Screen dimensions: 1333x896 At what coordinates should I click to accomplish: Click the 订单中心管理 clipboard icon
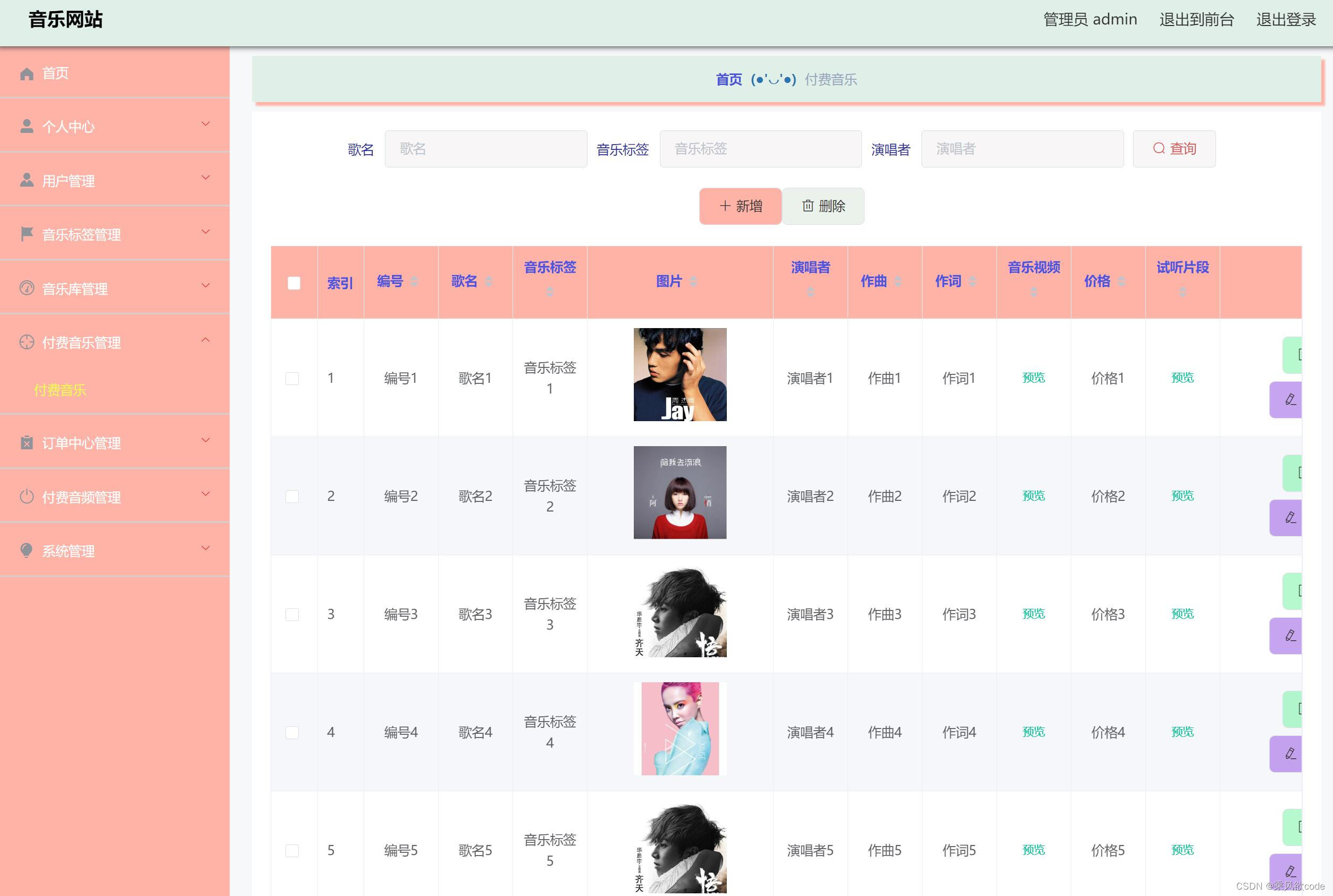click(x=26, y=443)
